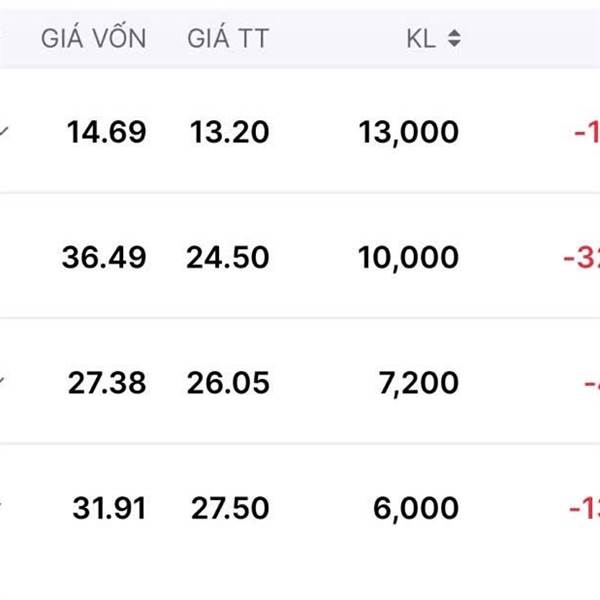
Task: Click the red loss value beside 10,000
Action: (x=581, y=257)
